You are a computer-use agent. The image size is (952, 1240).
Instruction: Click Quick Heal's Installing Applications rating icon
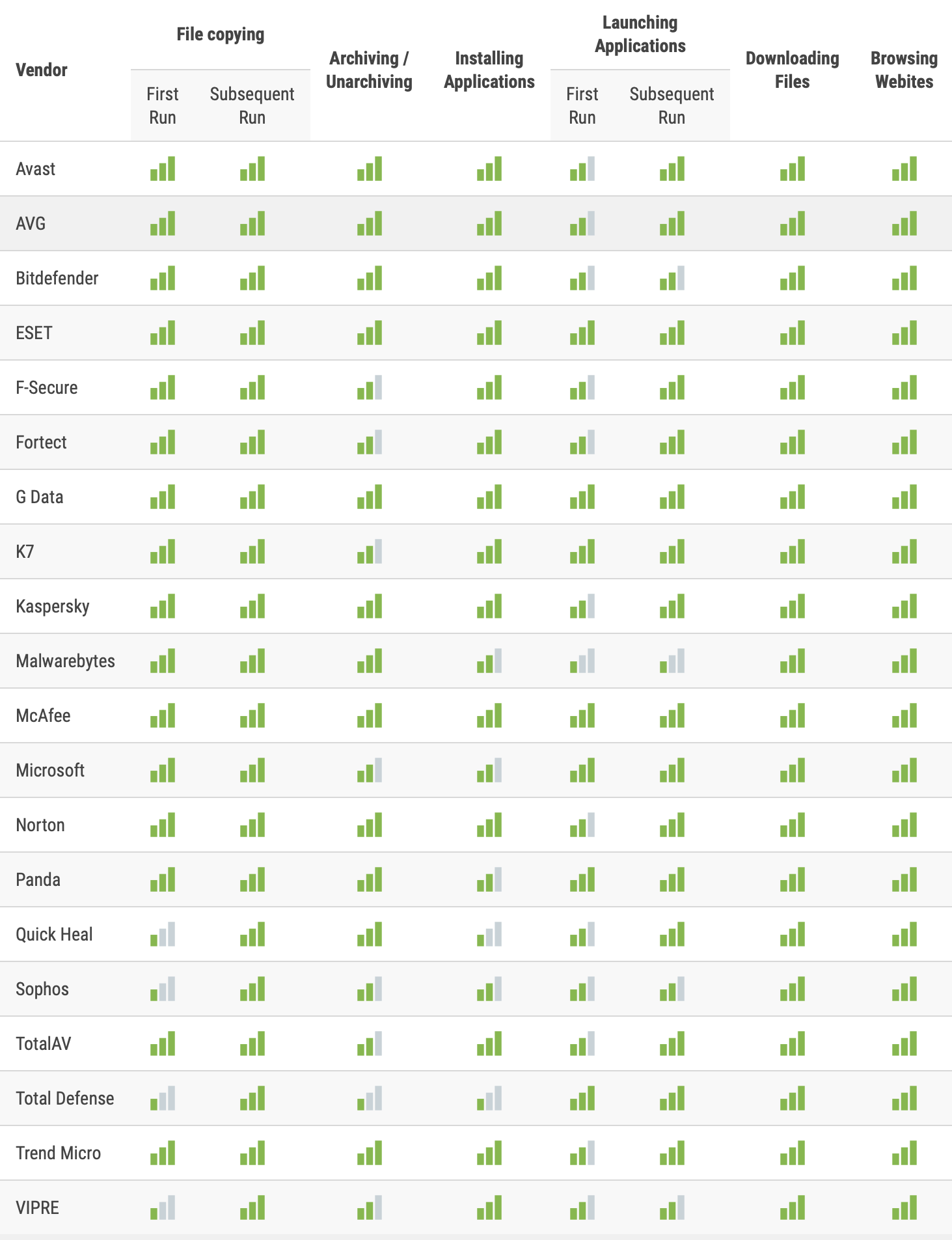pyautogui.click(x=489, y=934)
